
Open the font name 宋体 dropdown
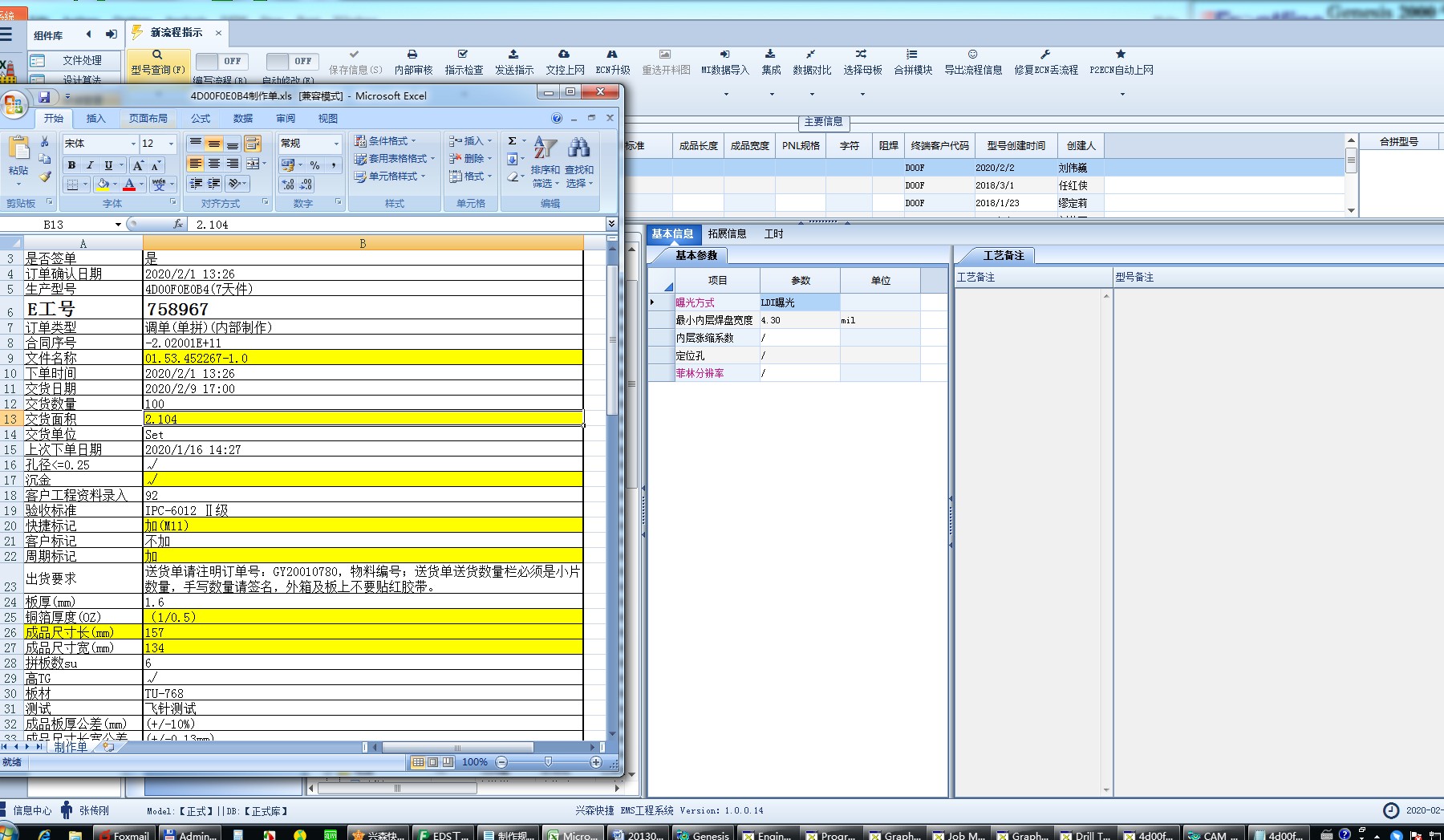[x=133, y=144]
